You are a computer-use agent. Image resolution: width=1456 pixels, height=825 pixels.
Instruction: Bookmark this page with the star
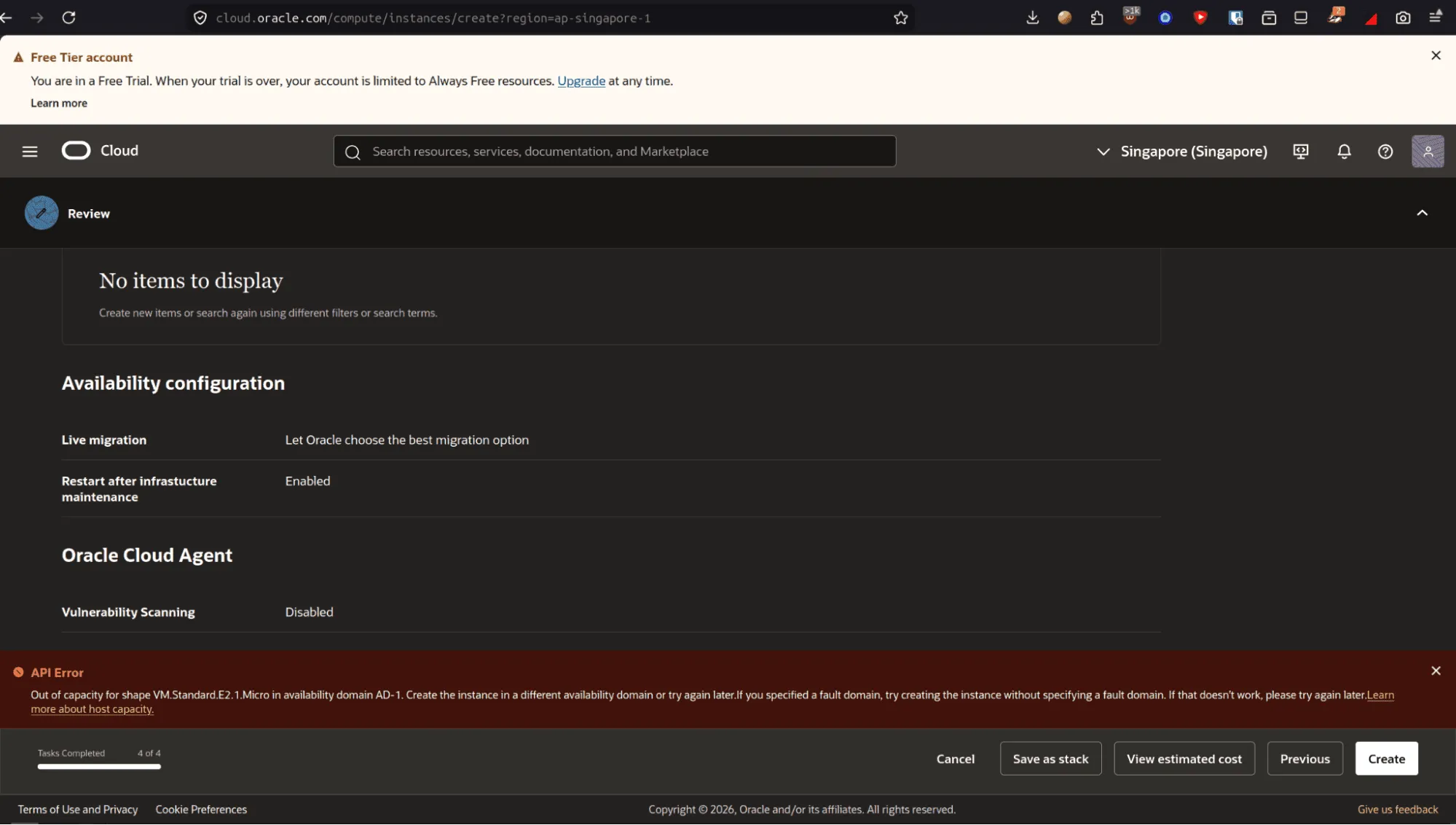coord(901,18)
